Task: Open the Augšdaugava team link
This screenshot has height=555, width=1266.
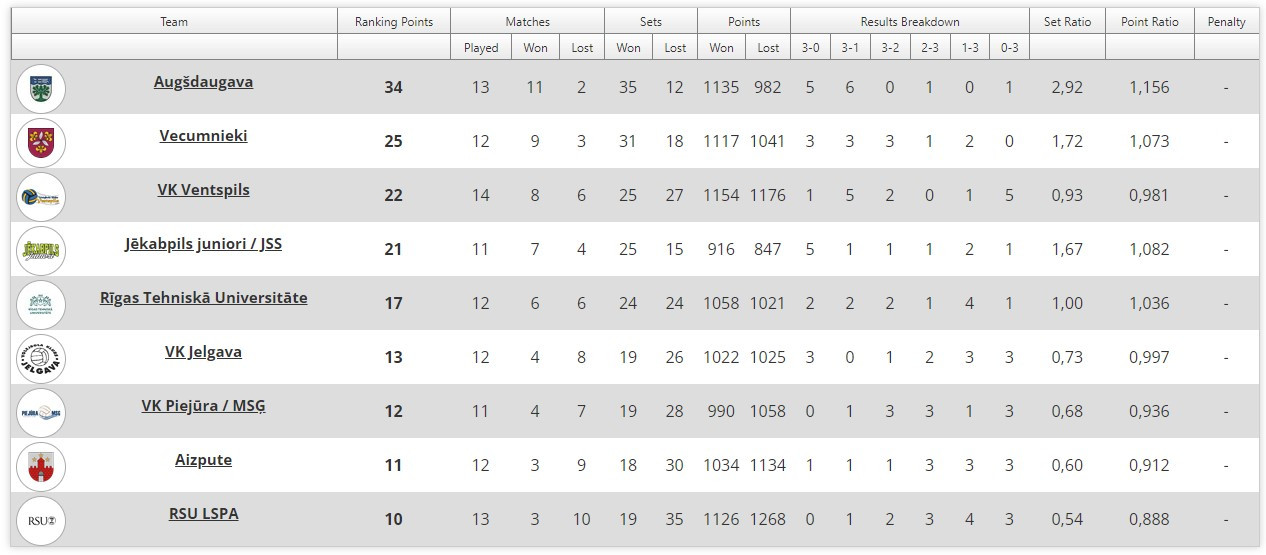Action: coord(203,82)
